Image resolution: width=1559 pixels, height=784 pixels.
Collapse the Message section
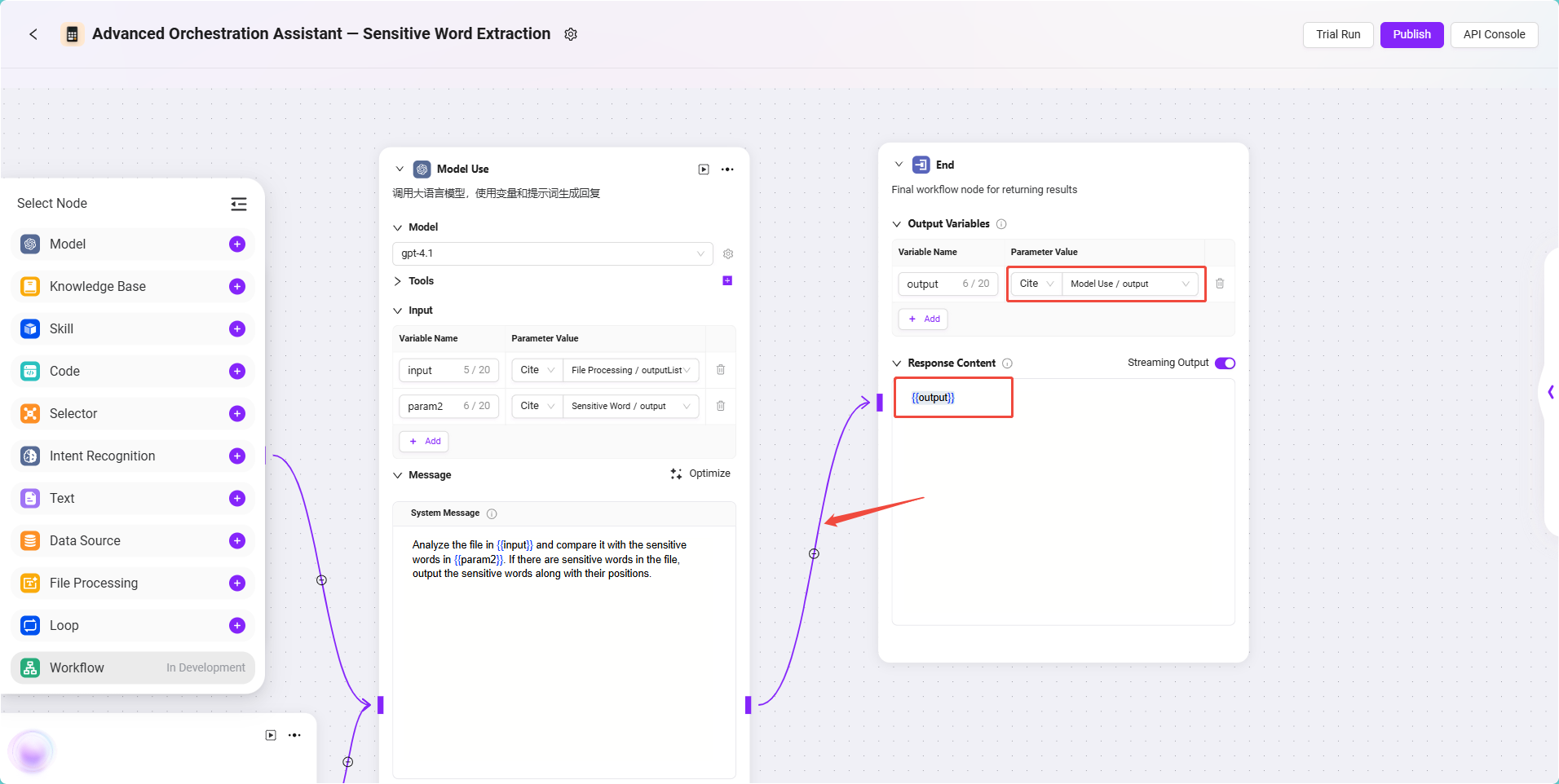click(x=398, y=475)
